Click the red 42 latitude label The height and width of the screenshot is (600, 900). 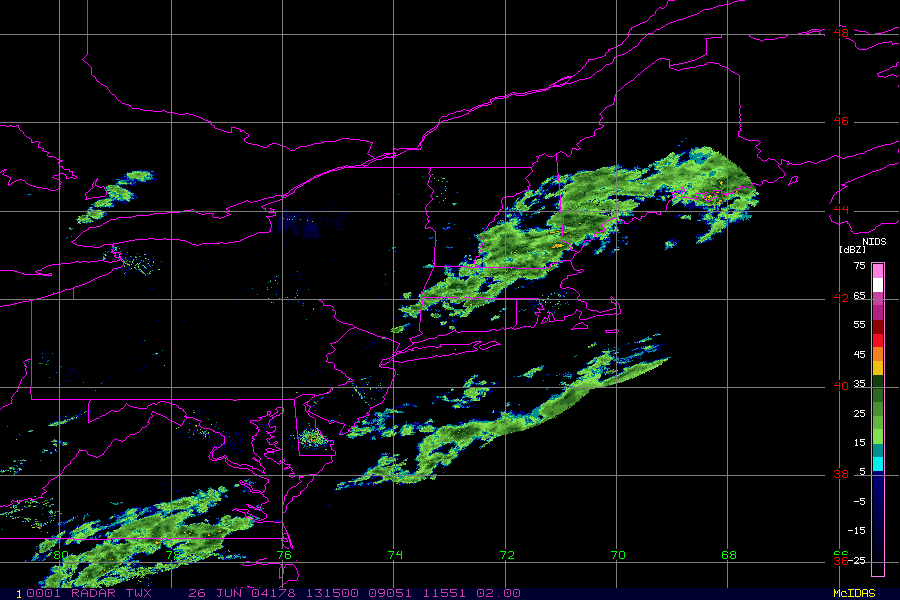841,298
